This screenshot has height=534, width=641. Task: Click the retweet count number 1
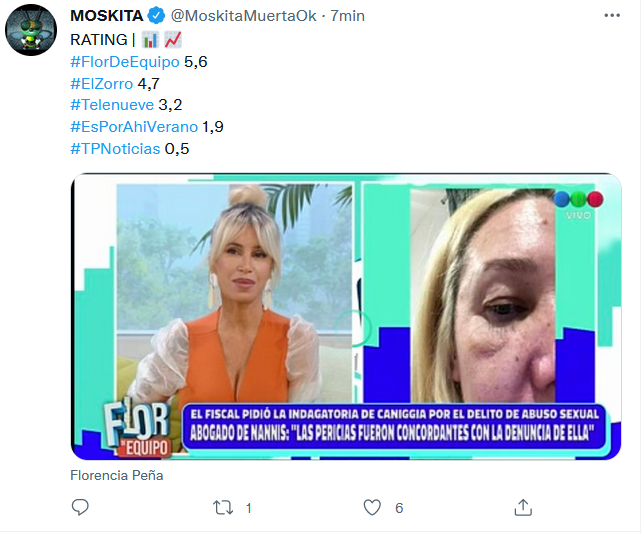(248, 508)
